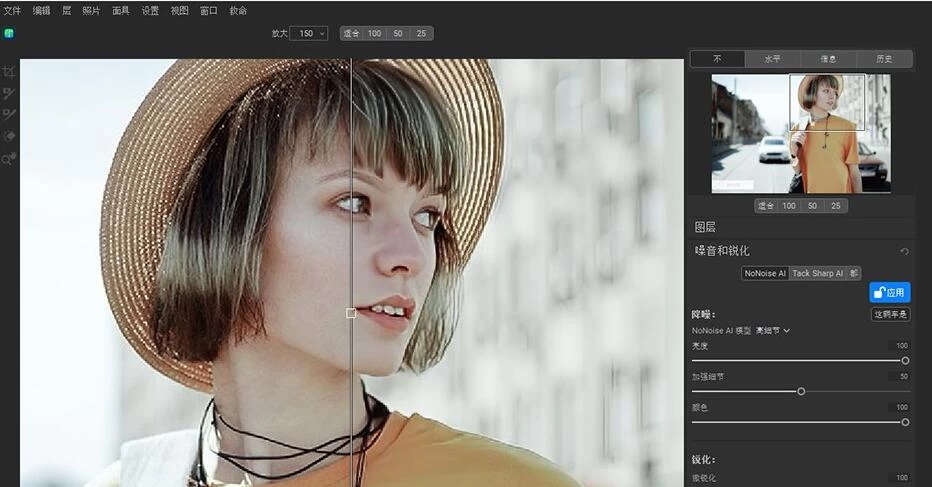The width and height of the screenshot is (932, 487).
Task: Click the green app logo icon
Action: (9, 33)
